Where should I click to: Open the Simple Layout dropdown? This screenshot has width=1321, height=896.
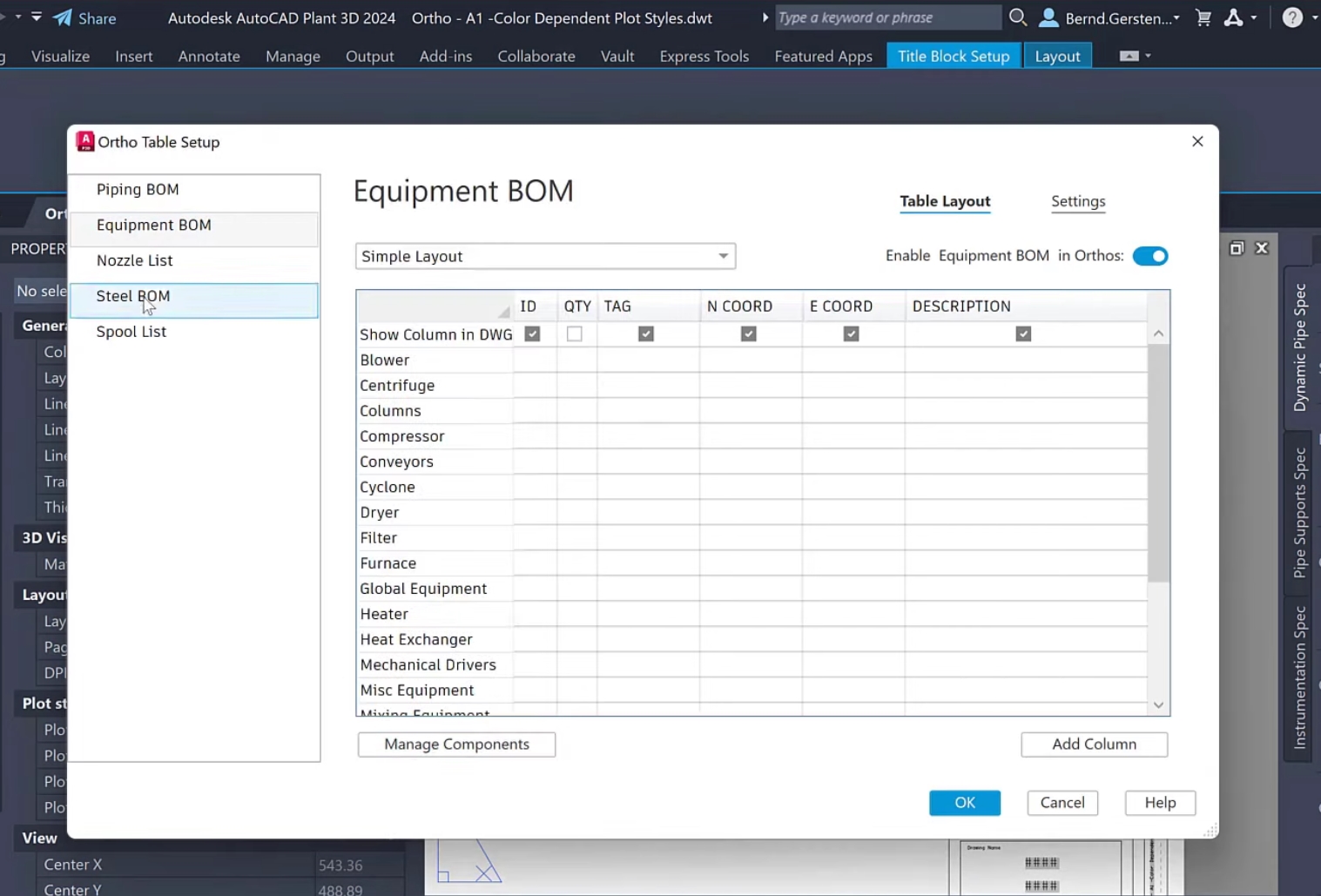545,256
